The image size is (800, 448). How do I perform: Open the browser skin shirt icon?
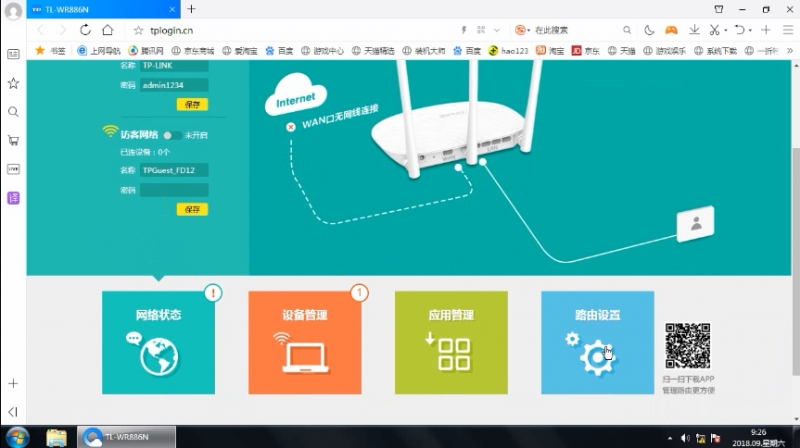pos(719,9)
